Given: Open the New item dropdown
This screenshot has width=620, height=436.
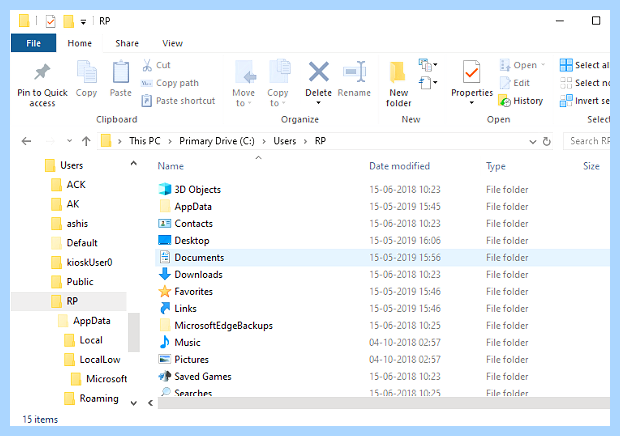Looking at the screenshot, I should 428,65.
